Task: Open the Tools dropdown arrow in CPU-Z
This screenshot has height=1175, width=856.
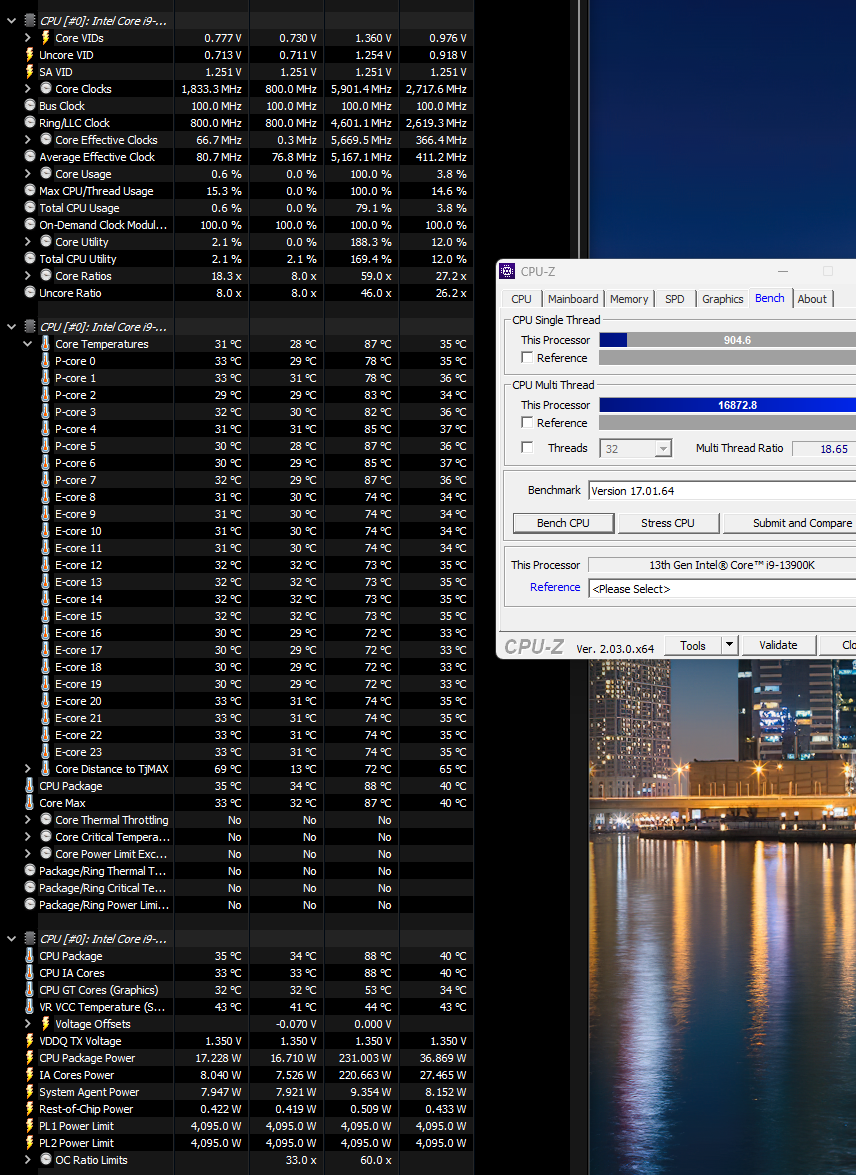Action: (x=729, y=645)
